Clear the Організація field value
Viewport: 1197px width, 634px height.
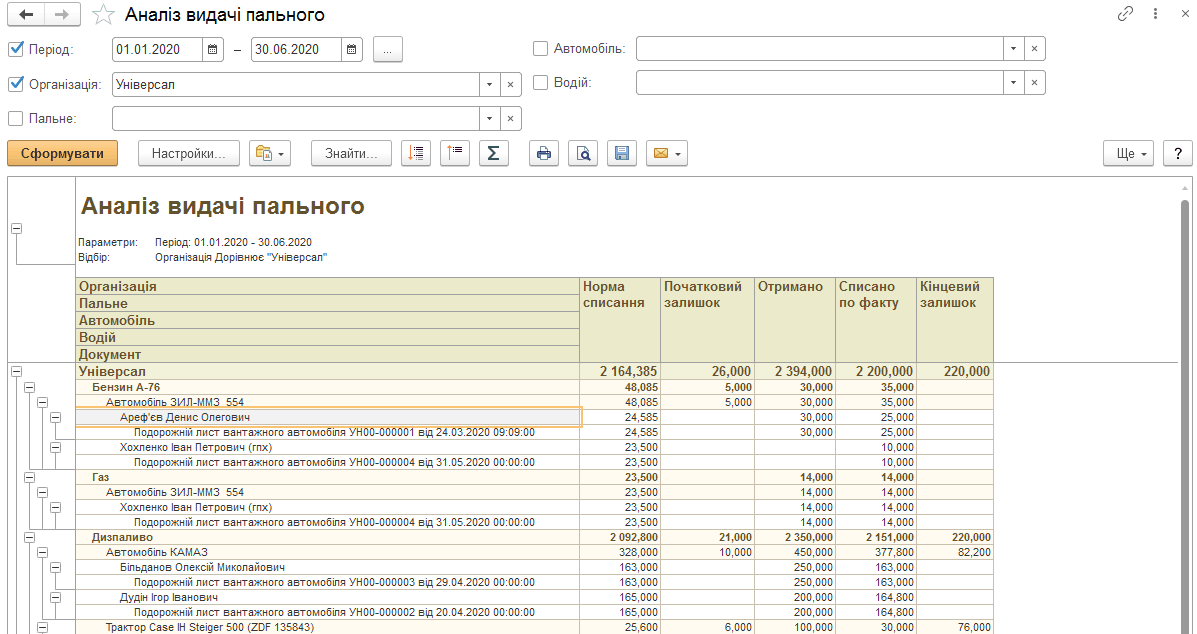pos(511,85)
